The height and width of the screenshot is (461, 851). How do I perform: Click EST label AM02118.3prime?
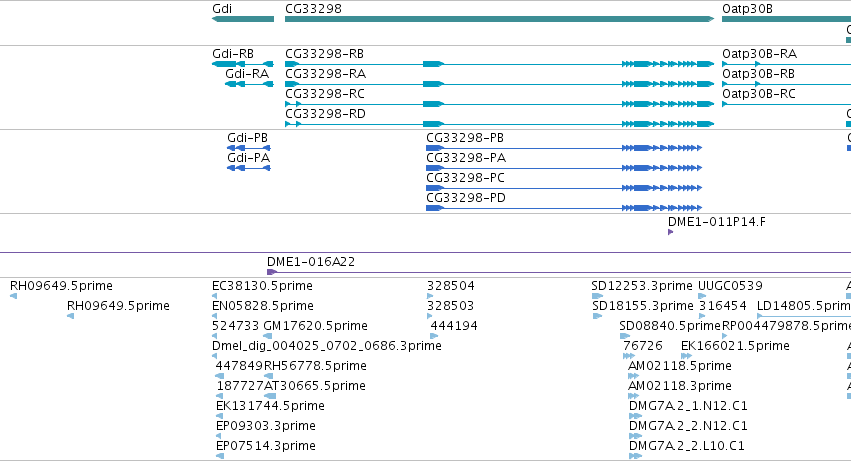pyautogui.click(x=680, y=386)
